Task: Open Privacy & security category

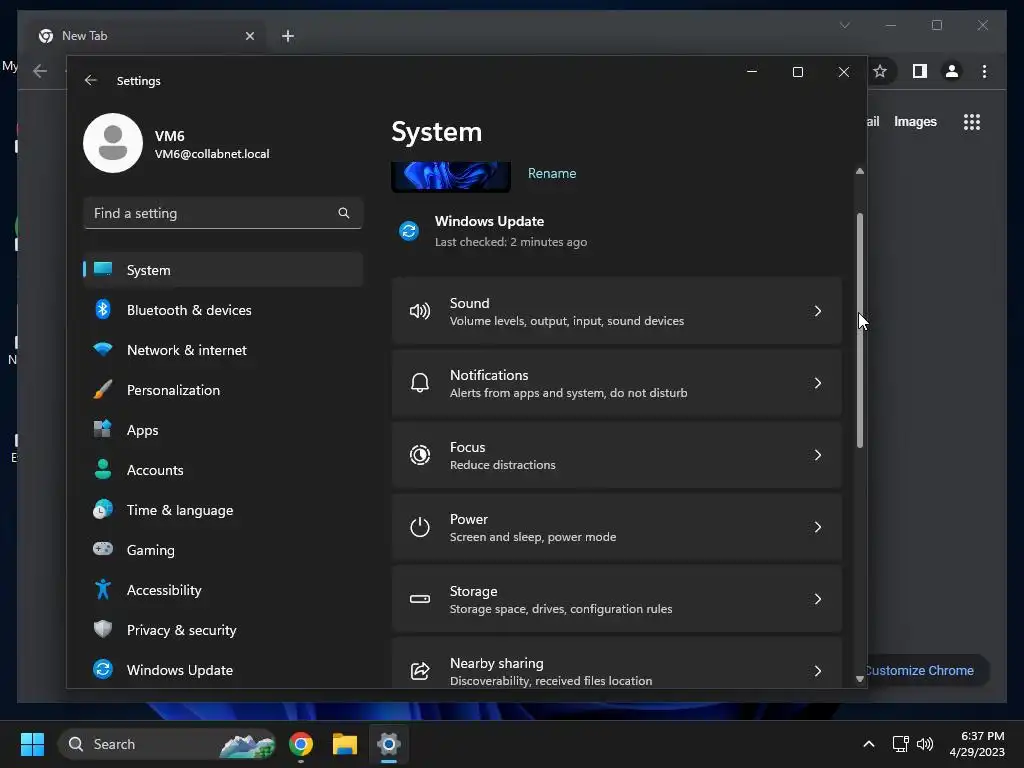Action: (223, 630)
